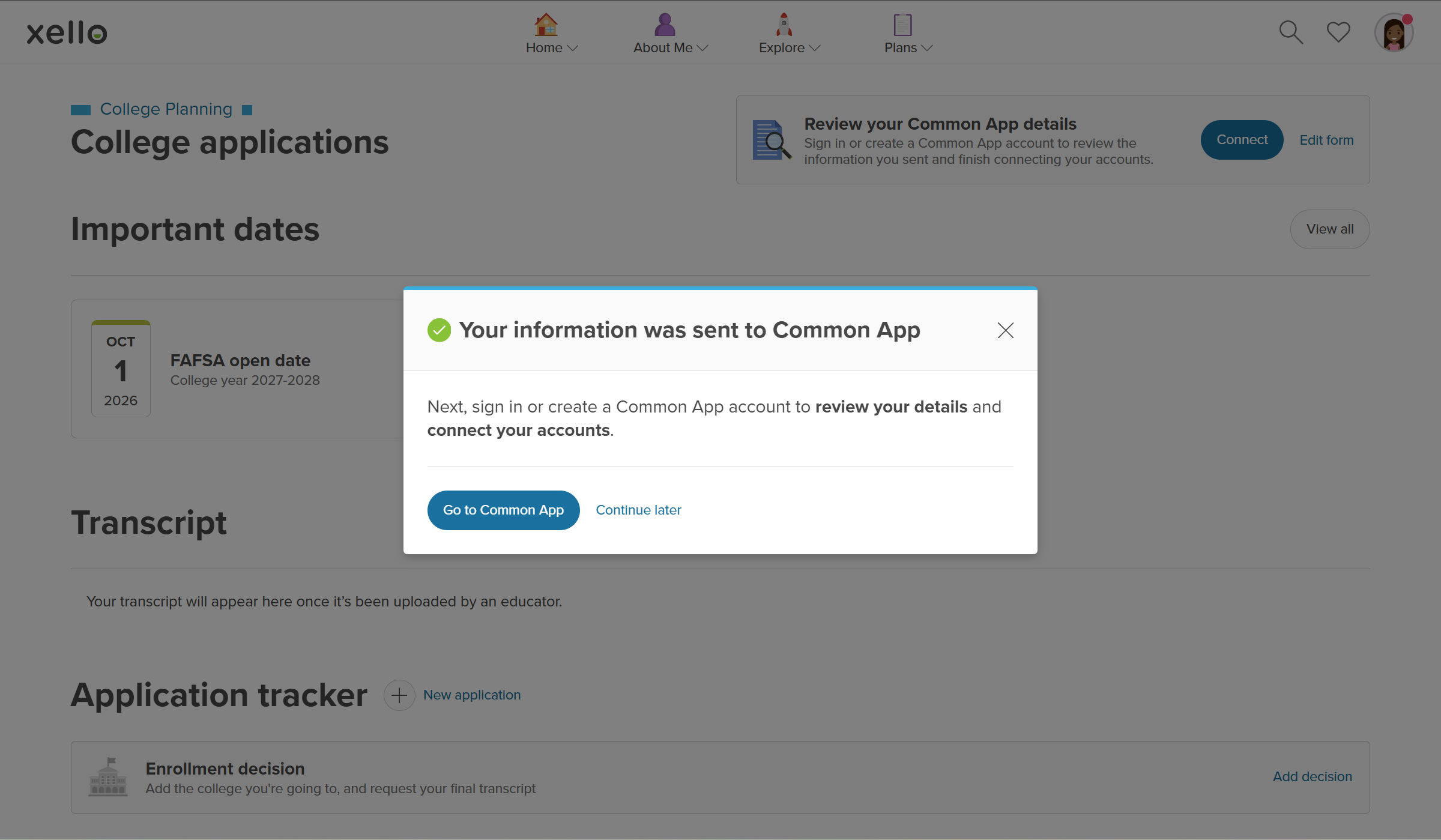This screenshot has height=840, width=1441.
Task: Click the Plans notebook icon
Action: click(902, 25)
